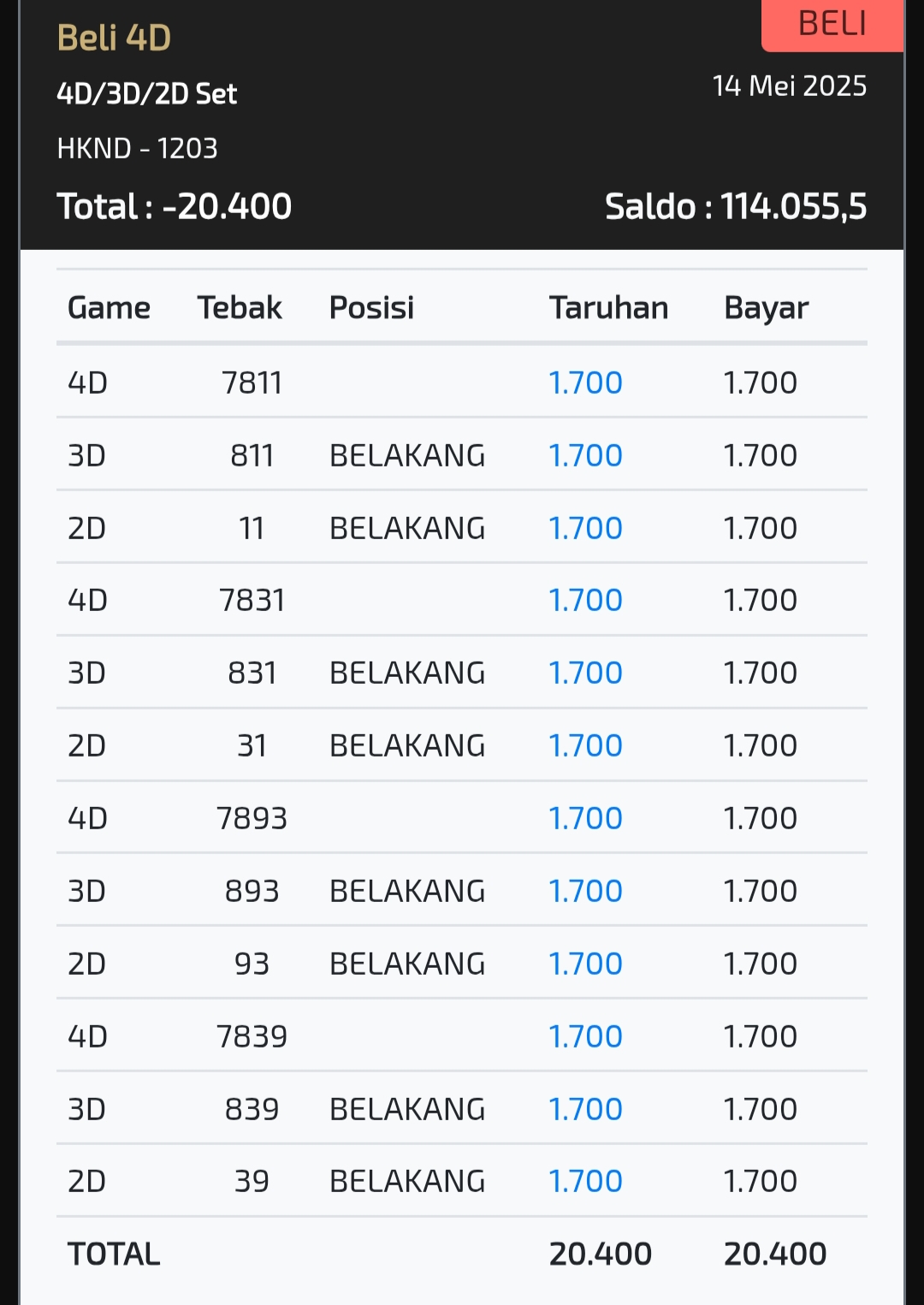
Task: Open the bet amount for 3D 893
Action: click(x=585, y=891)
